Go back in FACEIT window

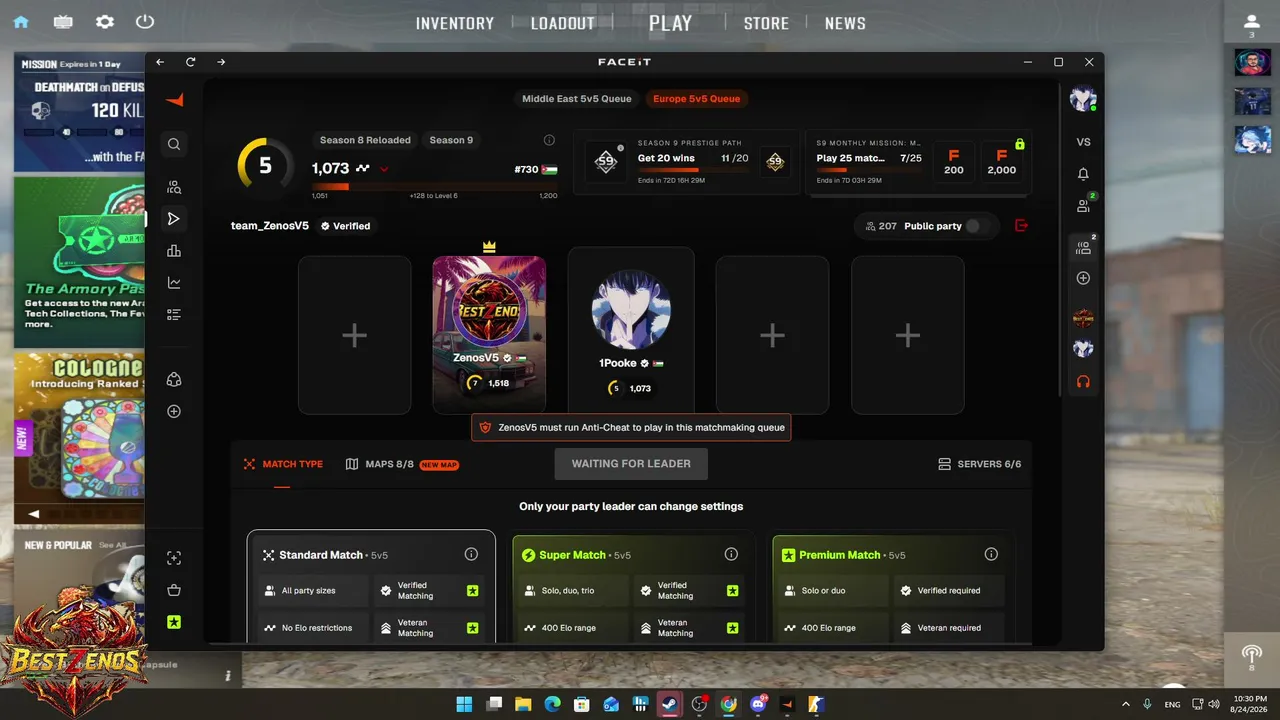[160, 62]
